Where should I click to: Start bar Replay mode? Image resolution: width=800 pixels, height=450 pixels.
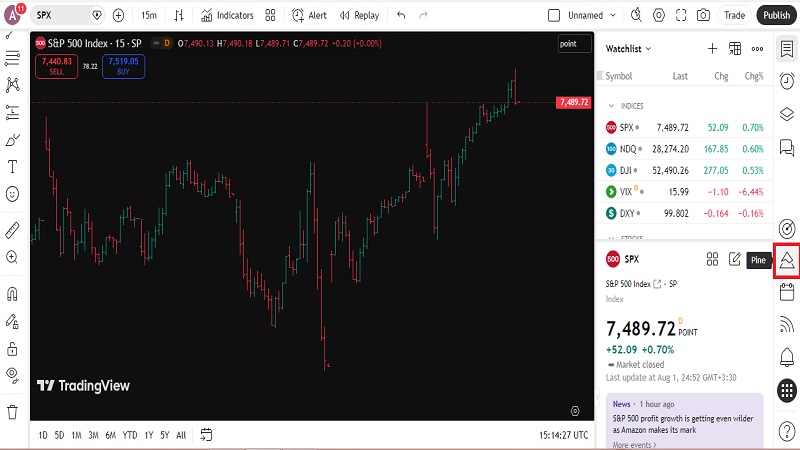[x=360, y=15]
